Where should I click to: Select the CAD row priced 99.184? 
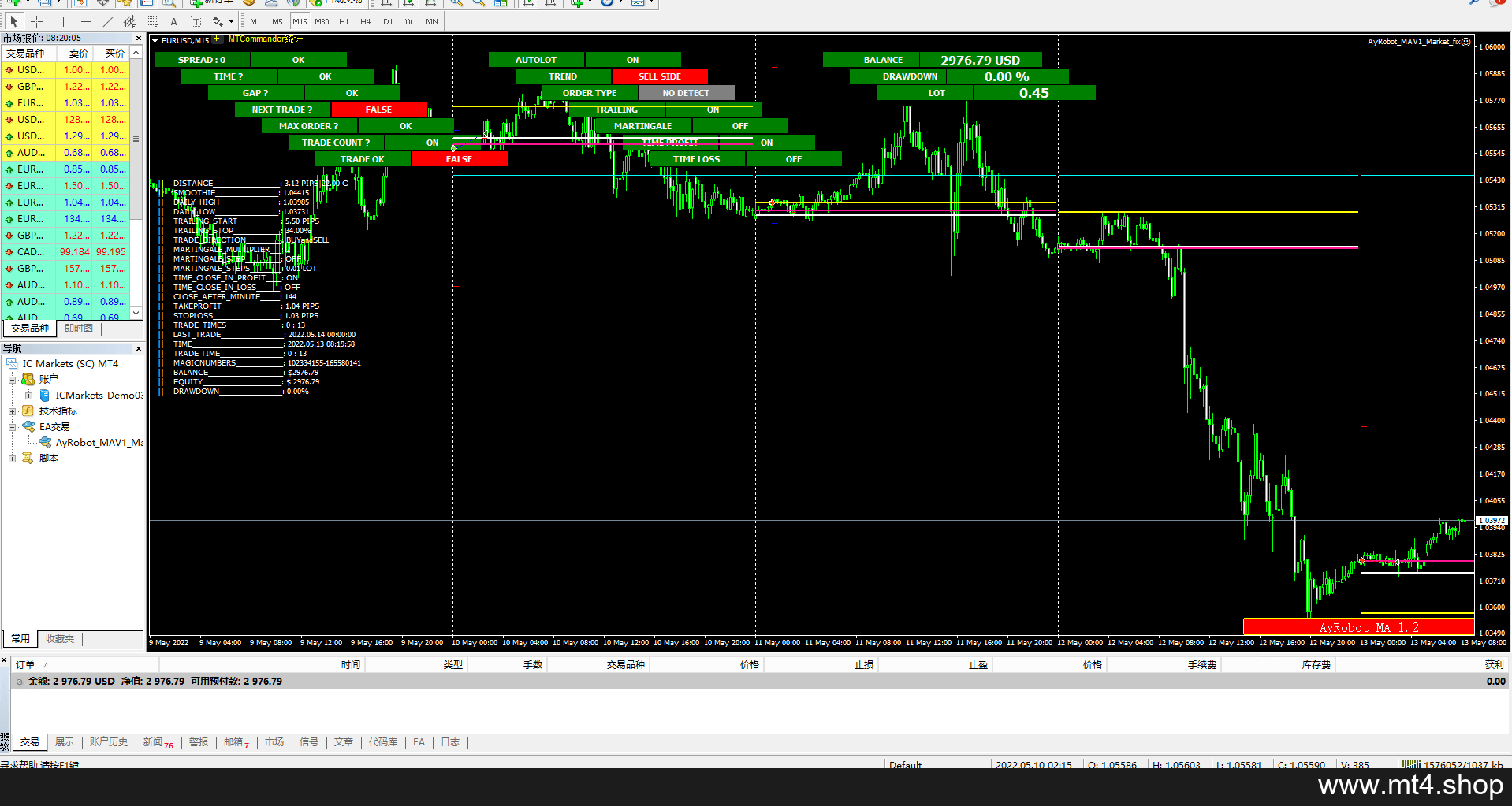click(x=66, y=252)
